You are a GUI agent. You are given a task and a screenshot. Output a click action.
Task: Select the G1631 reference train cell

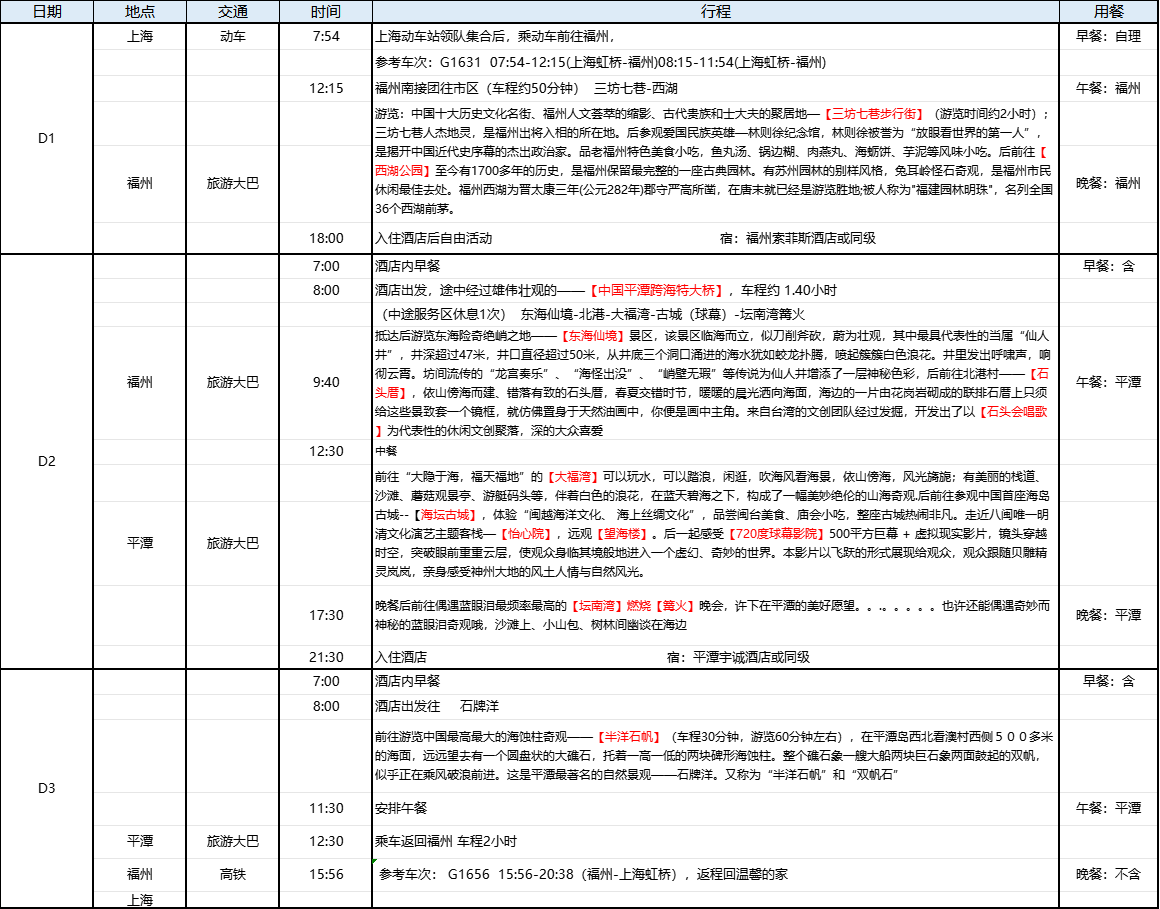coord(716,62)
